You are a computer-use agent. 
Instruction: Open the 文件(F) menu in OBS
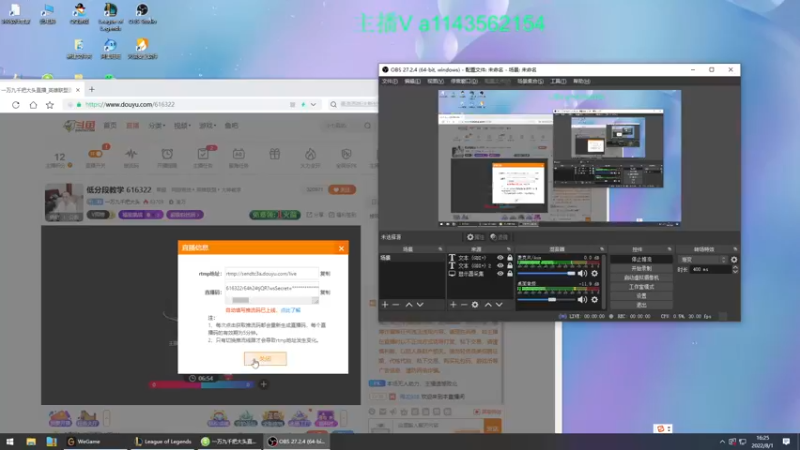[389, 81]
